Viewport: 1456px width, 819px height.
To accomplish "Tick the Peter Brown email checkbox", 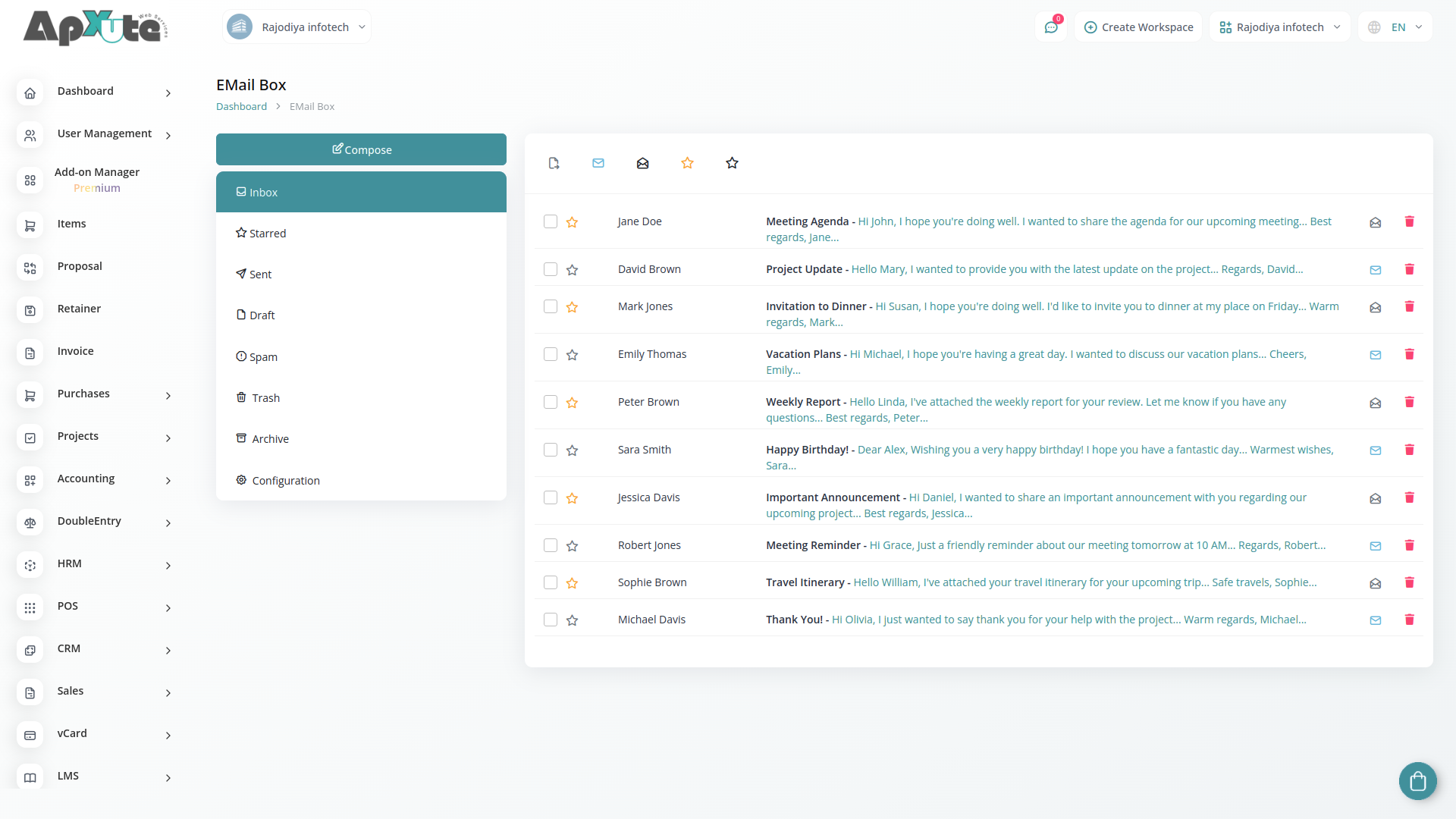I will tap(551, 402).
